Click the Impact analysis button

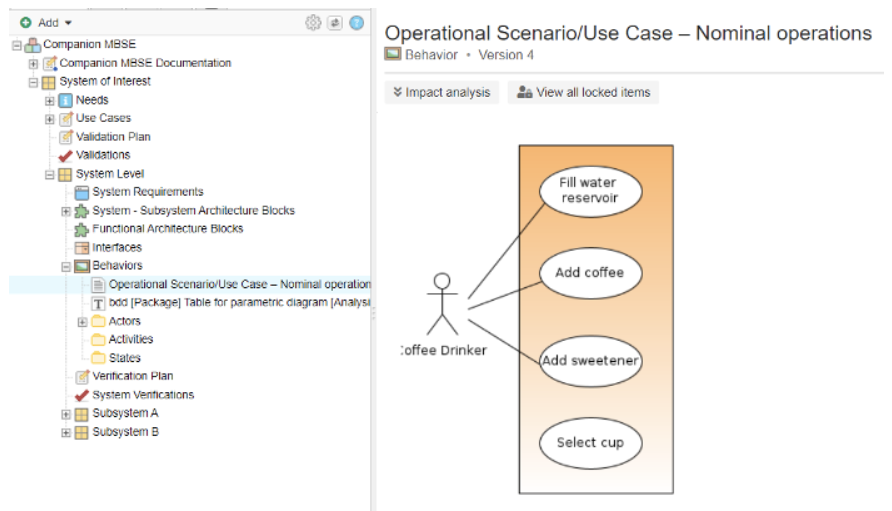(x=442, y=92)
